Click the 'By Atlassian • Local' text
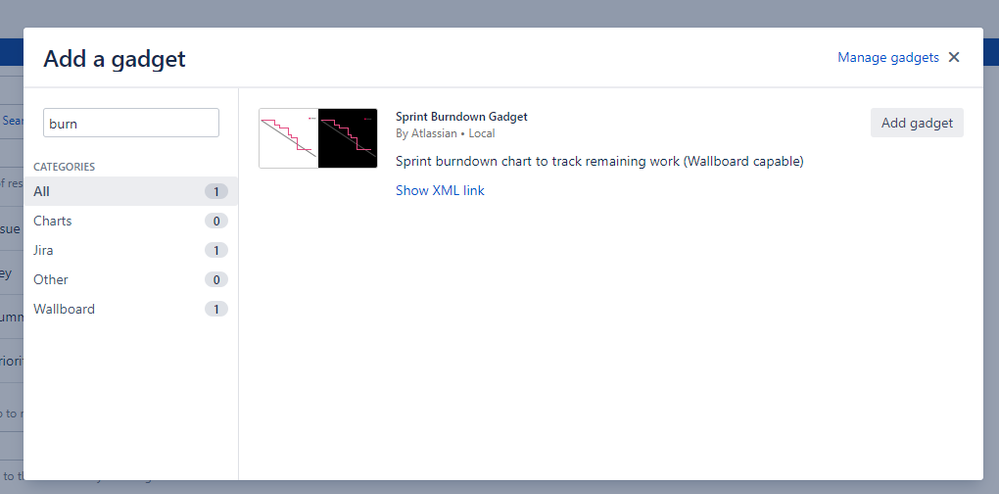 445,133
